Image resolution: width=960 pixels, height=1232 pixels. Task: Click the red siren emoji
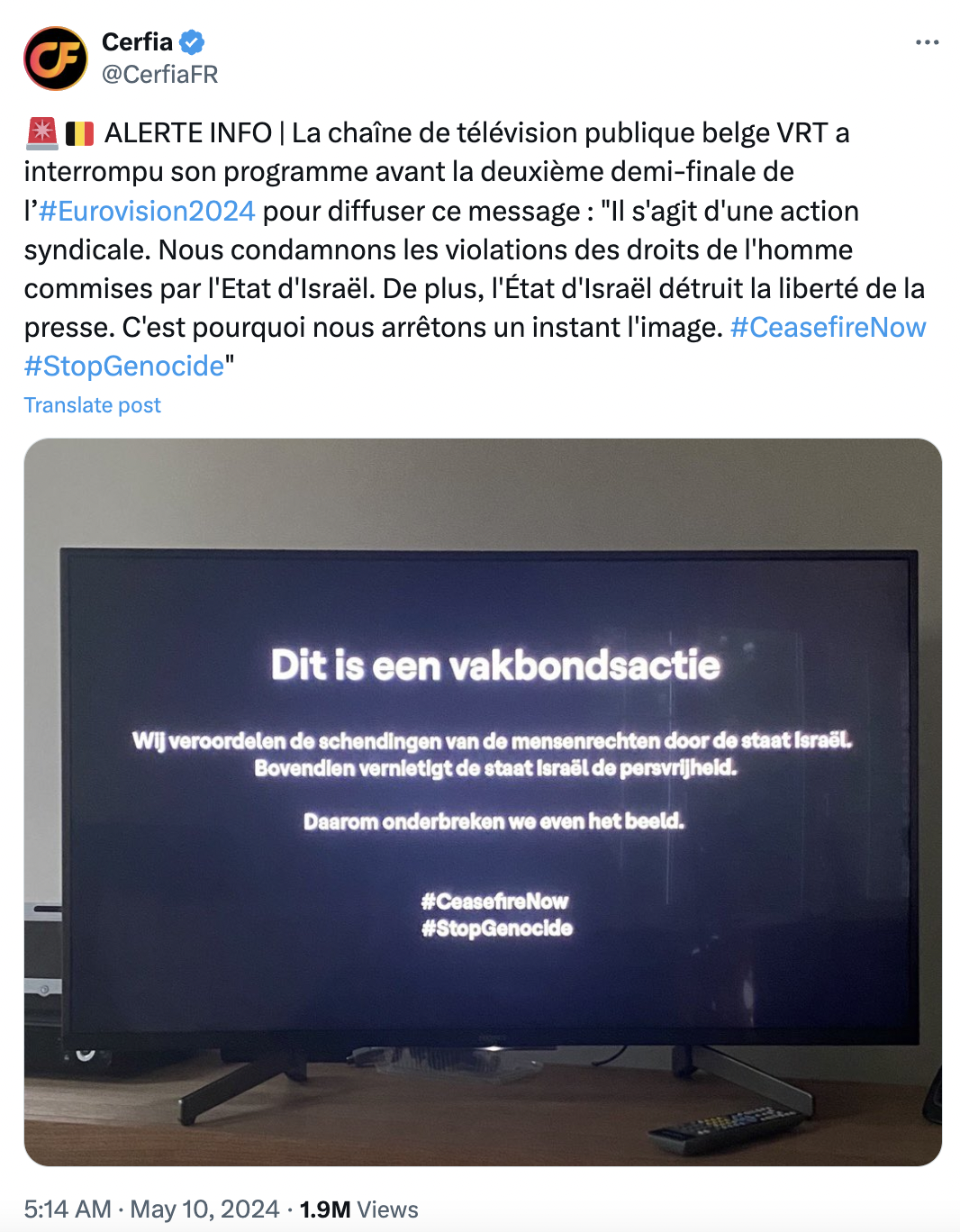(41, 133)
